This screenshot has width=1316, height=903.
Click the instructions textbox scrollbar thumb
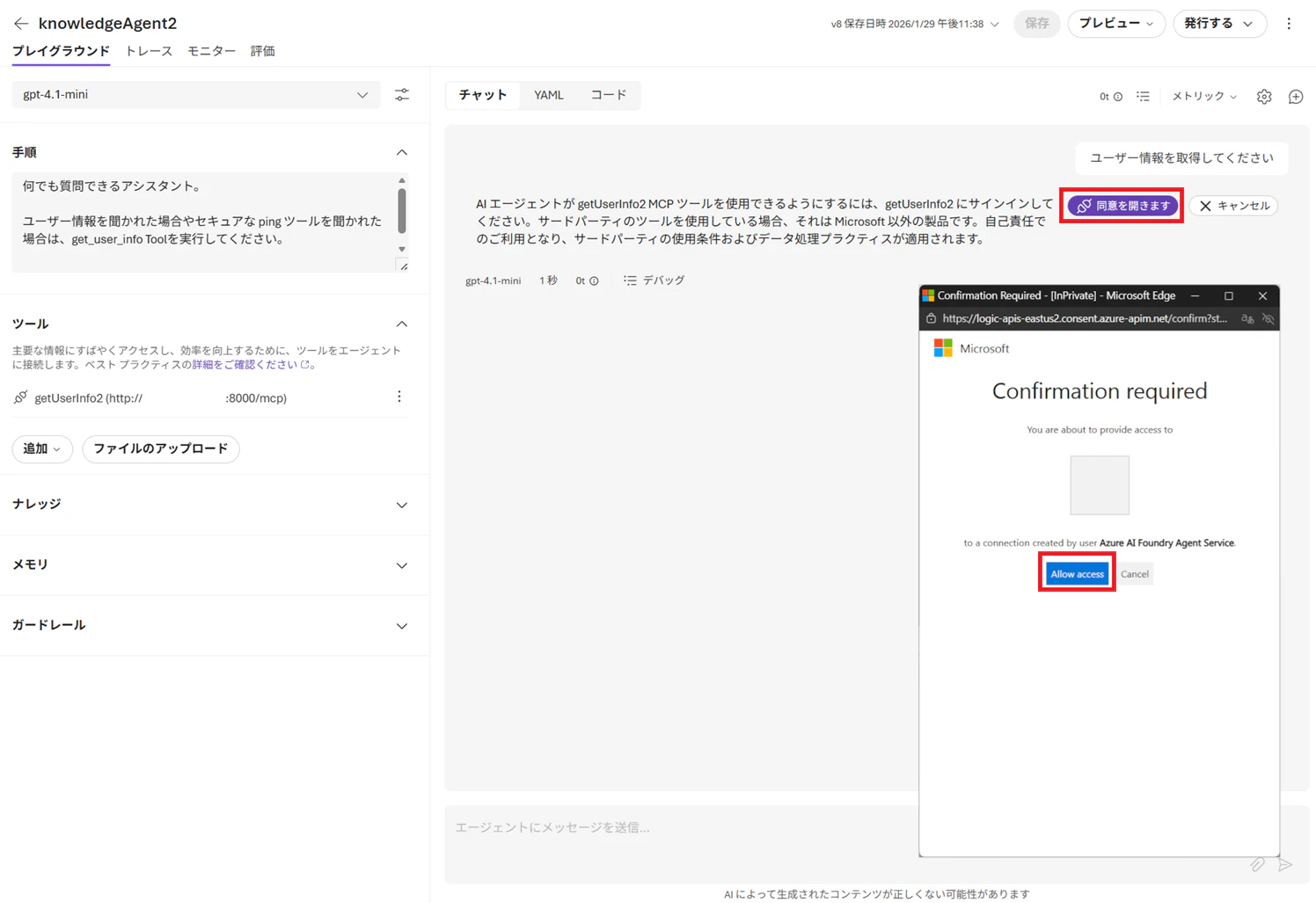point(402,210)
